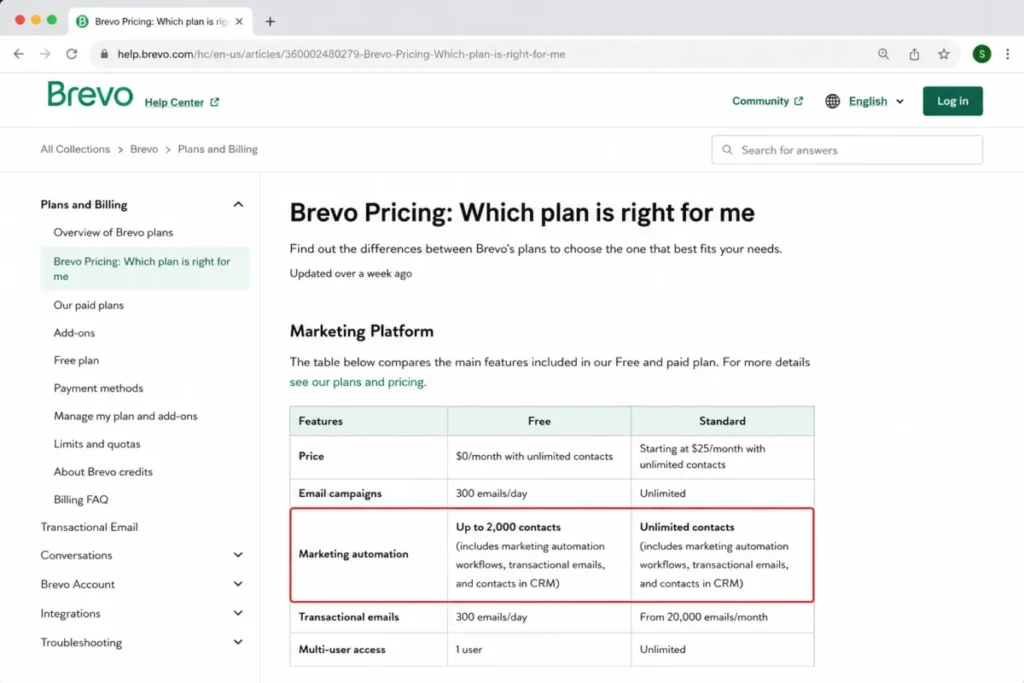Click the padlock site info icon
Viewport: 1024px width, 683px height.
coord(104,54)
